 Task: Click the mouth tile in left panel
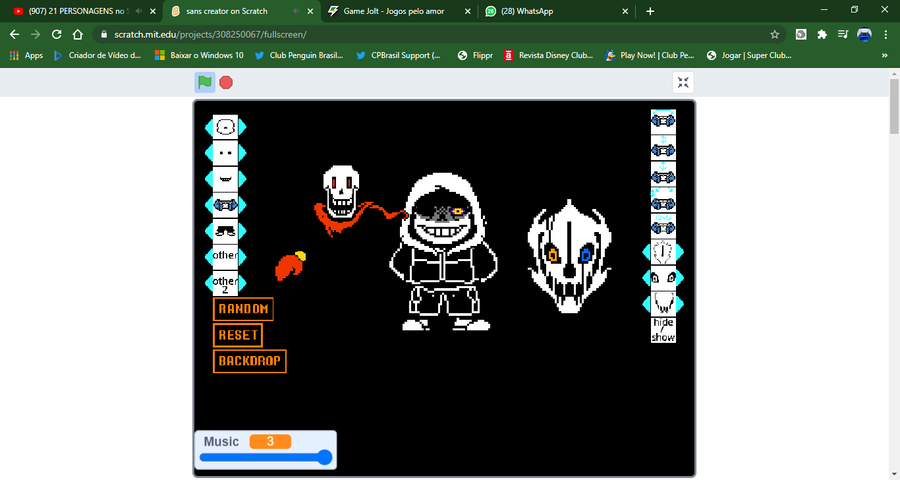(x=225, y=179)
